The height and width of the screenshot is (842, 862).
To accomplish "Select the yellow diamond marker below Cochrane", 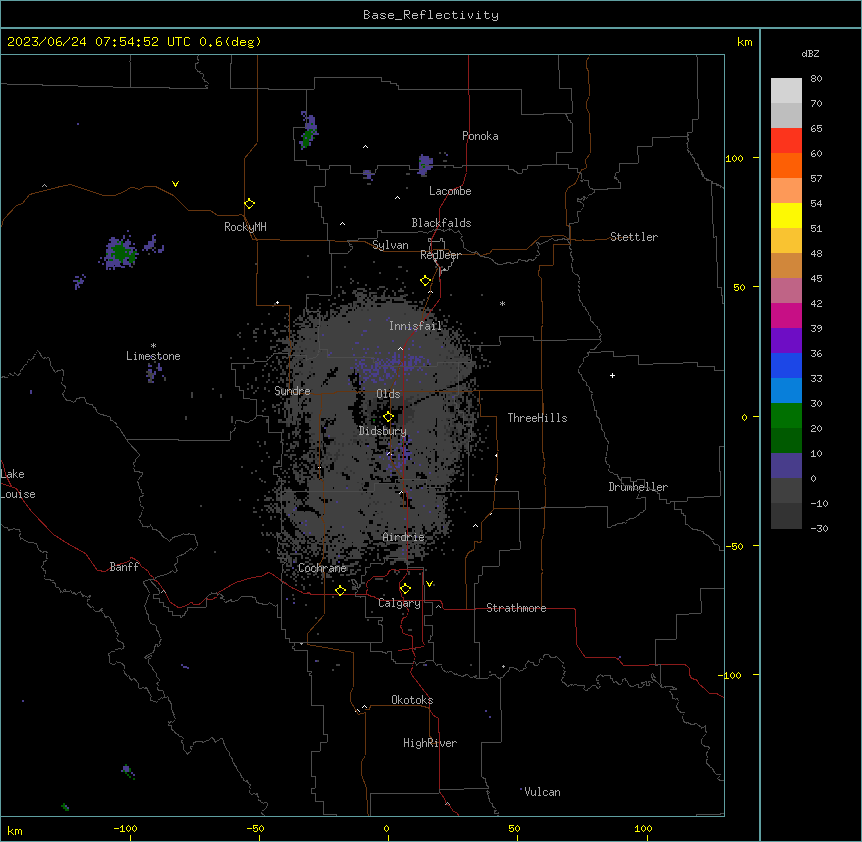I will pyautogui.click(x=340, y=590).
